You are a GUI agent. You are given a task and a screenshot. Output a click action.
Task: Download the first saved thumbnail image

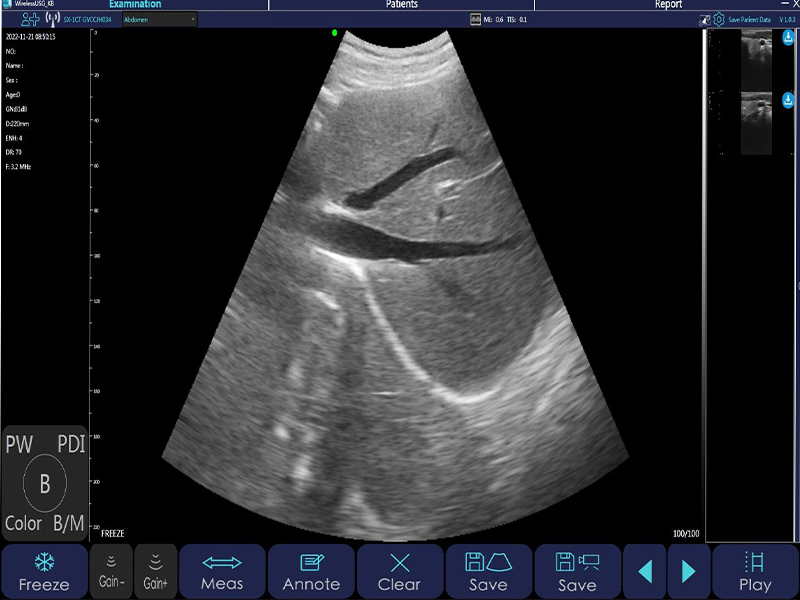click(x=788, y=39)
